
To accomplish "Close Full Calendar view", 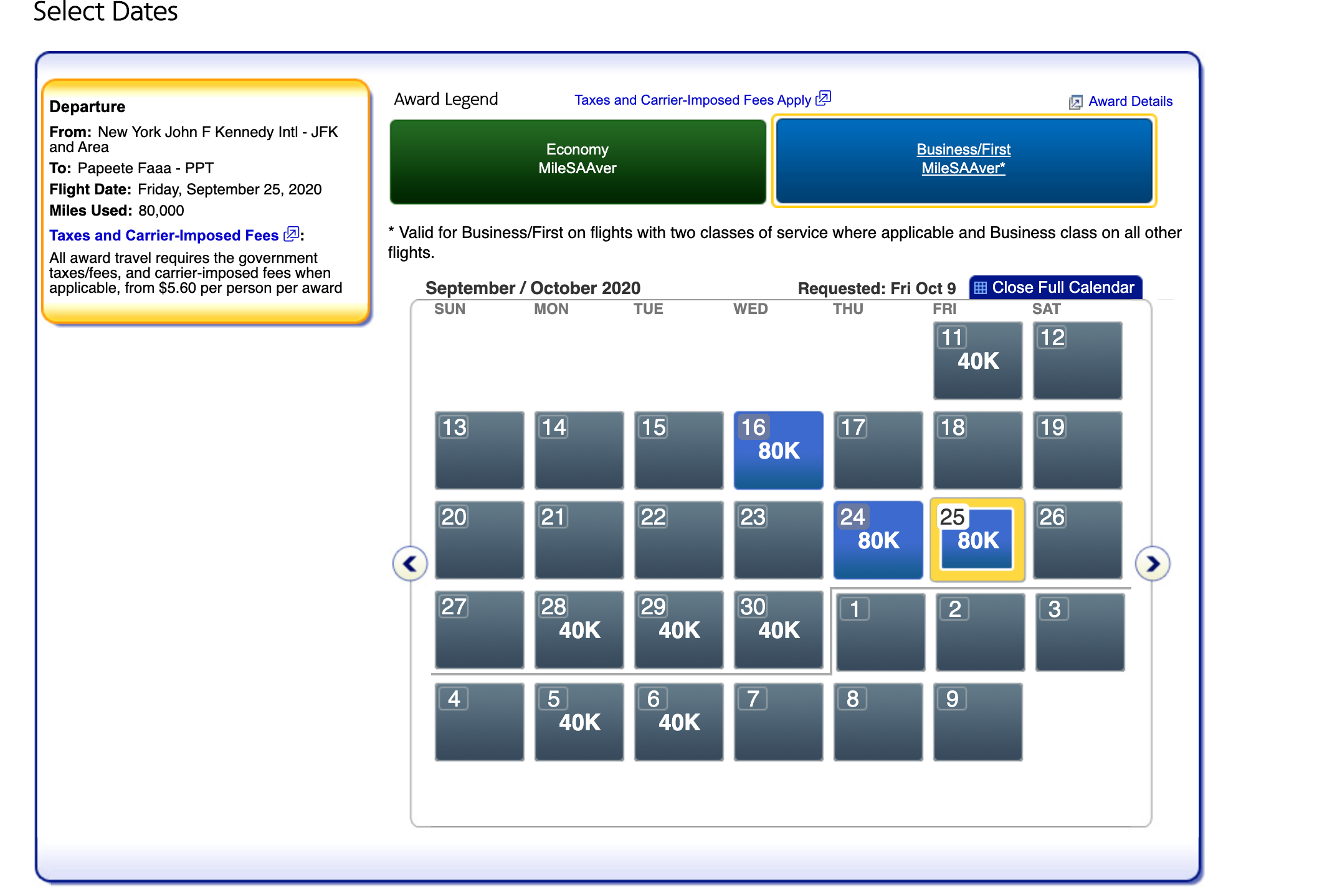I will [x=1062, y=288].
